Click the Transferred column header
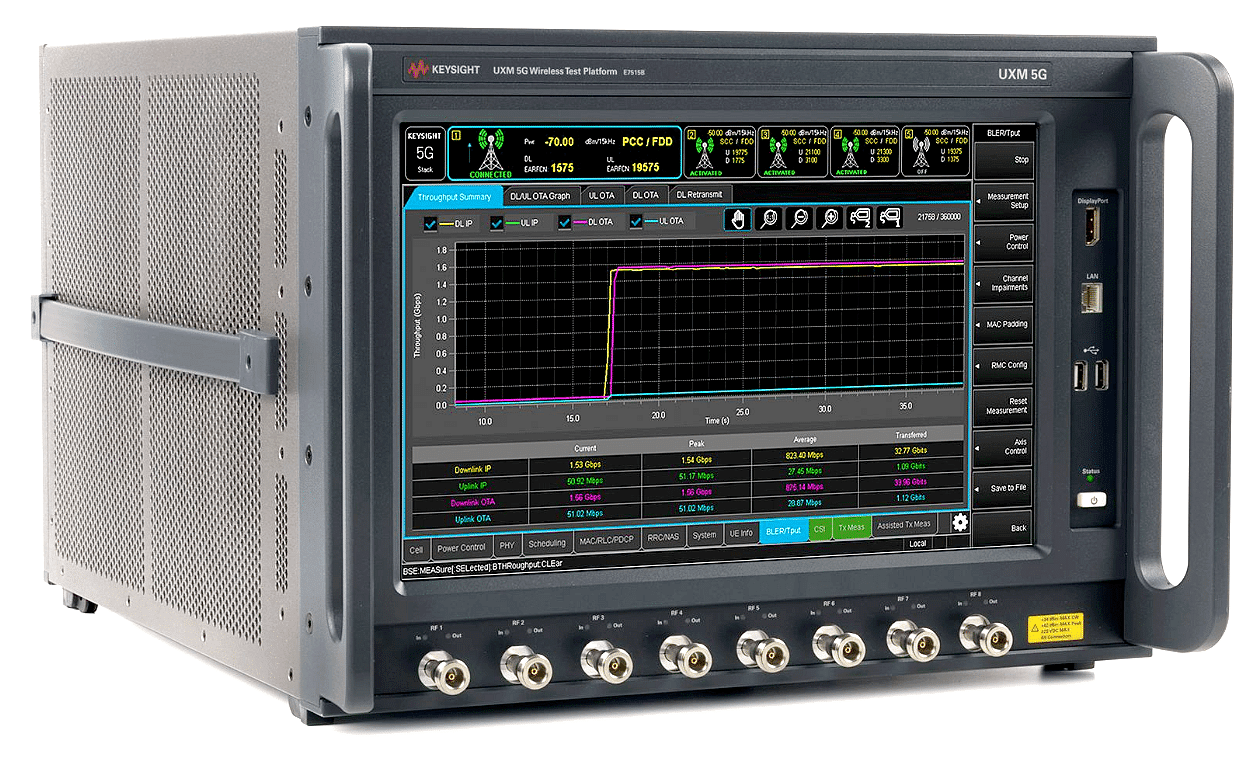 pyautogui.click(x=910, y=435)
